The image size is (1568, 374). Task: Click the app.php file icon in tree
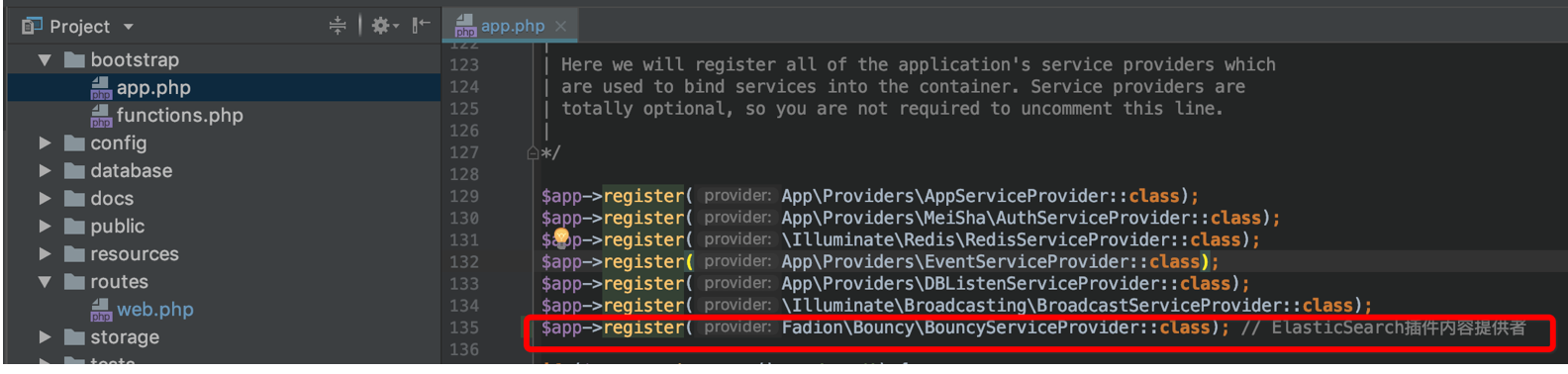click(x=101, y=89)
